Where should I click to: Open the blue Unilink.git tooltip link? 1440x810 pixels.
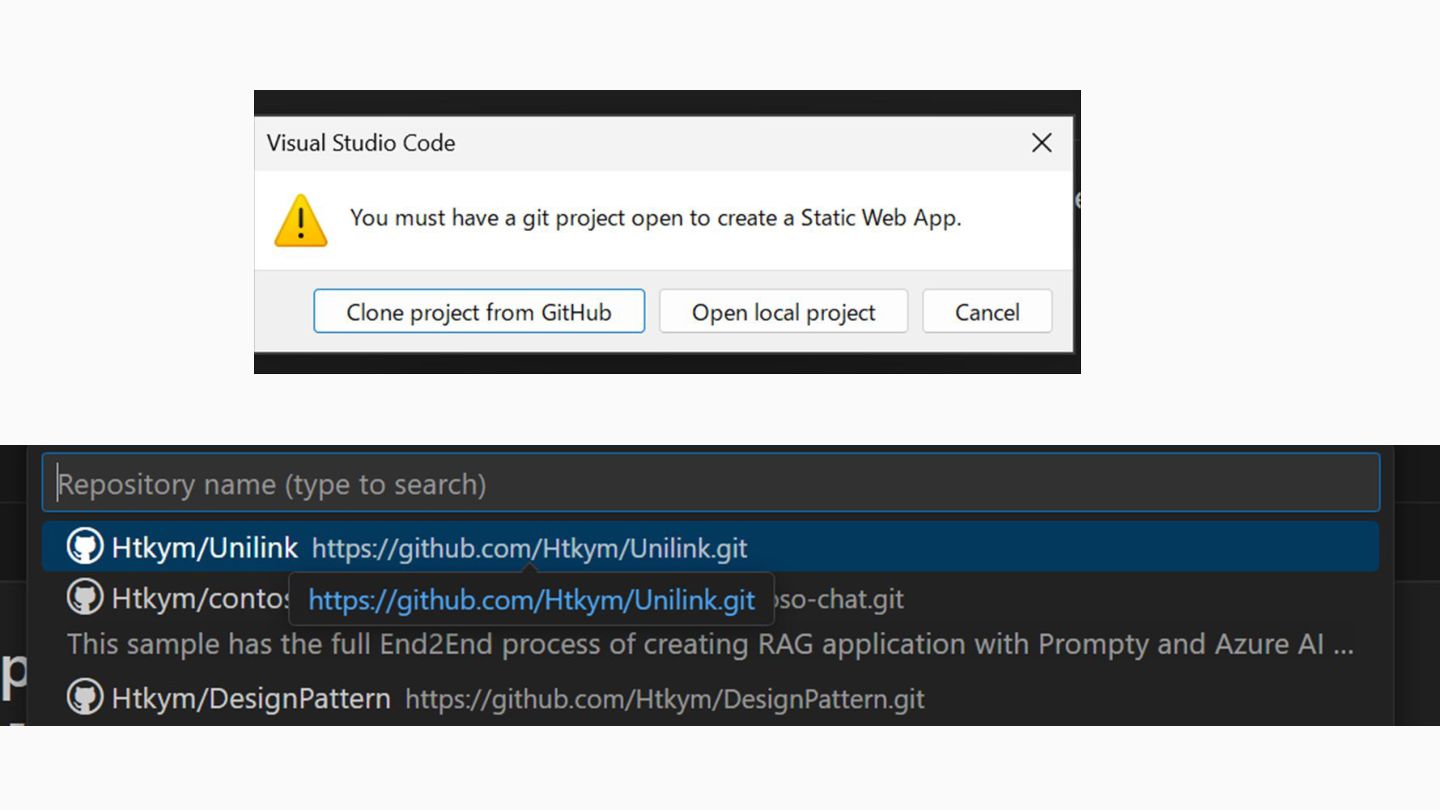pos(531,600)
